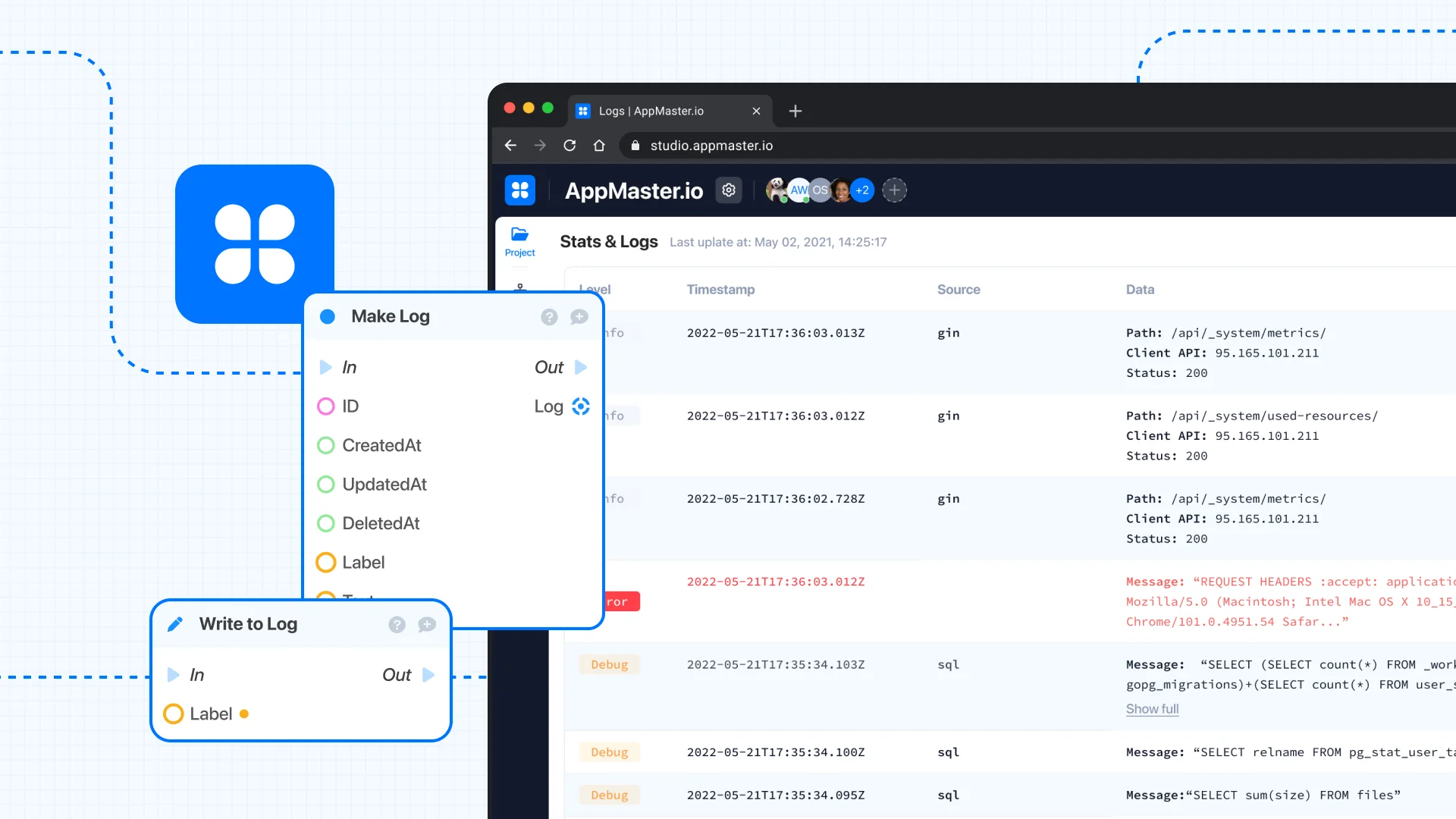This screenshot has height=819, width=1456.
Task: Click the add collaborator plus icon
Action: tap(894, 190)
